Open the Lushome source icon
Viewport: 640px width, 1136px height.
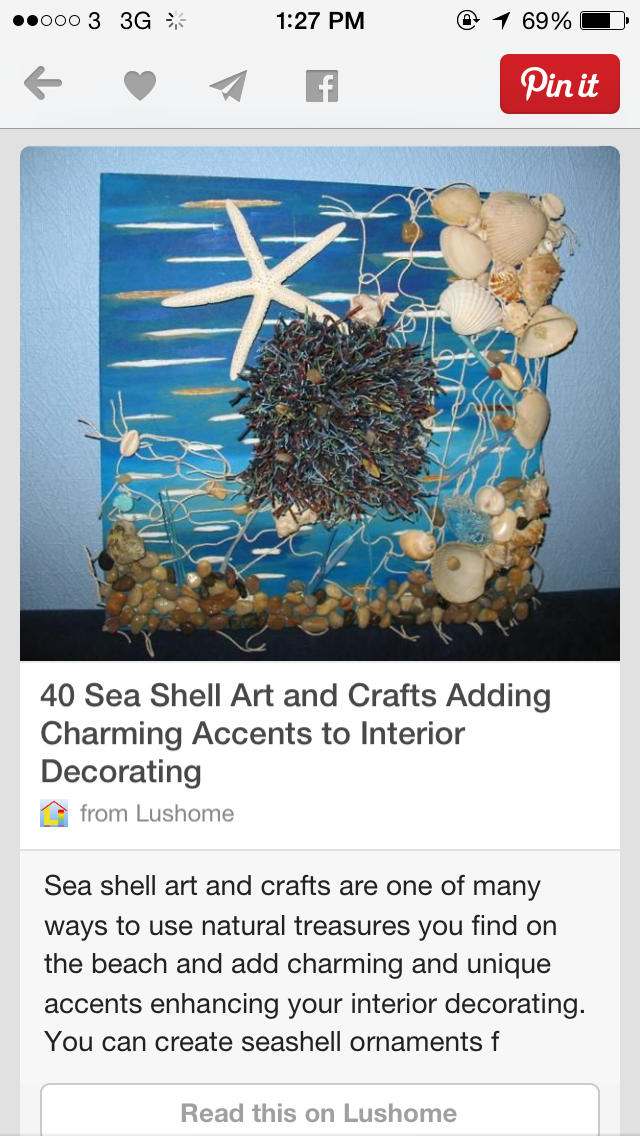point(54,813)
